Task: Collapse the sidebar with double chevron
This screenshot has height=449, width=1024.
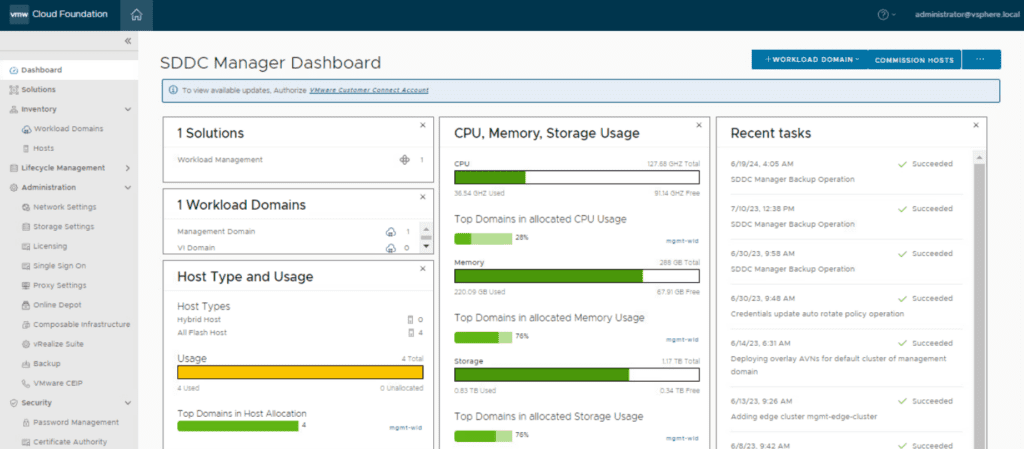Action: [x=128, y=41]
